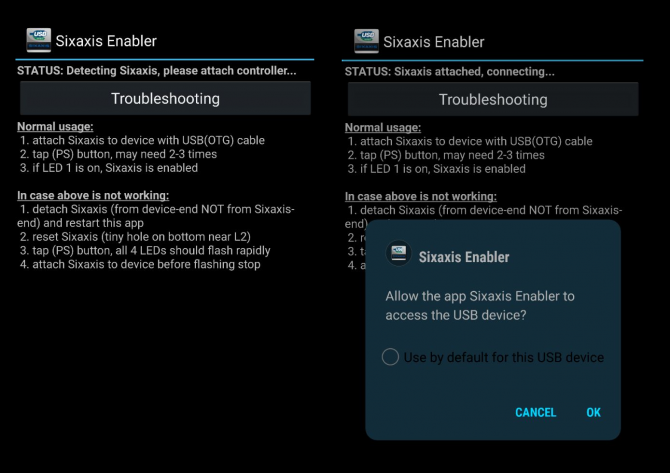This screenshot has width=670, height=473.
Task: Click the 'Sixaxis Enabler' title in right screen
Action: coord(434,42)
